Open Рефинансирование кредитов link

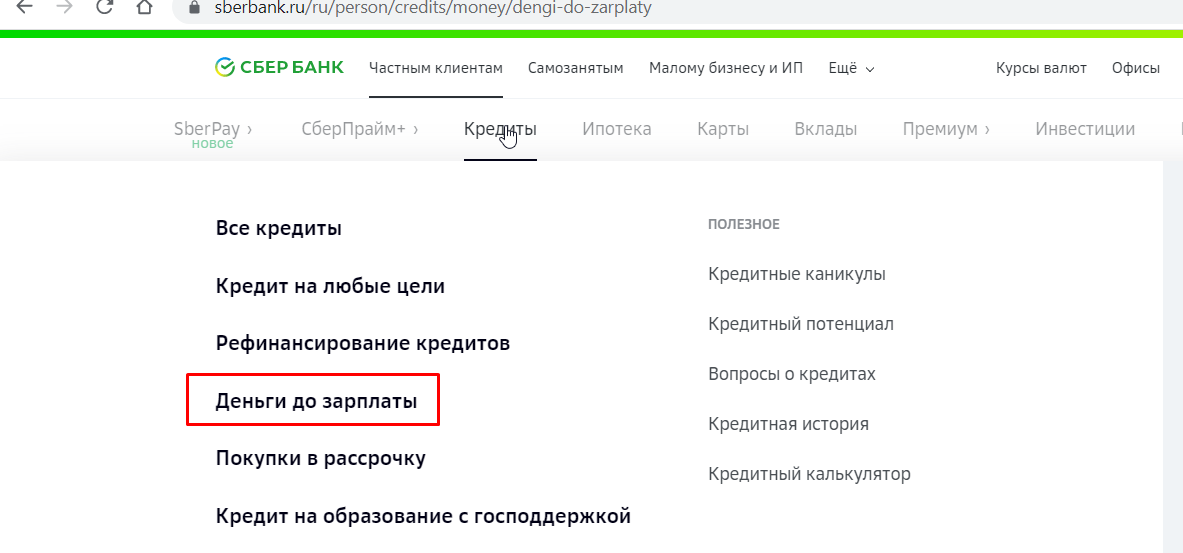click(x=363, y=344)
